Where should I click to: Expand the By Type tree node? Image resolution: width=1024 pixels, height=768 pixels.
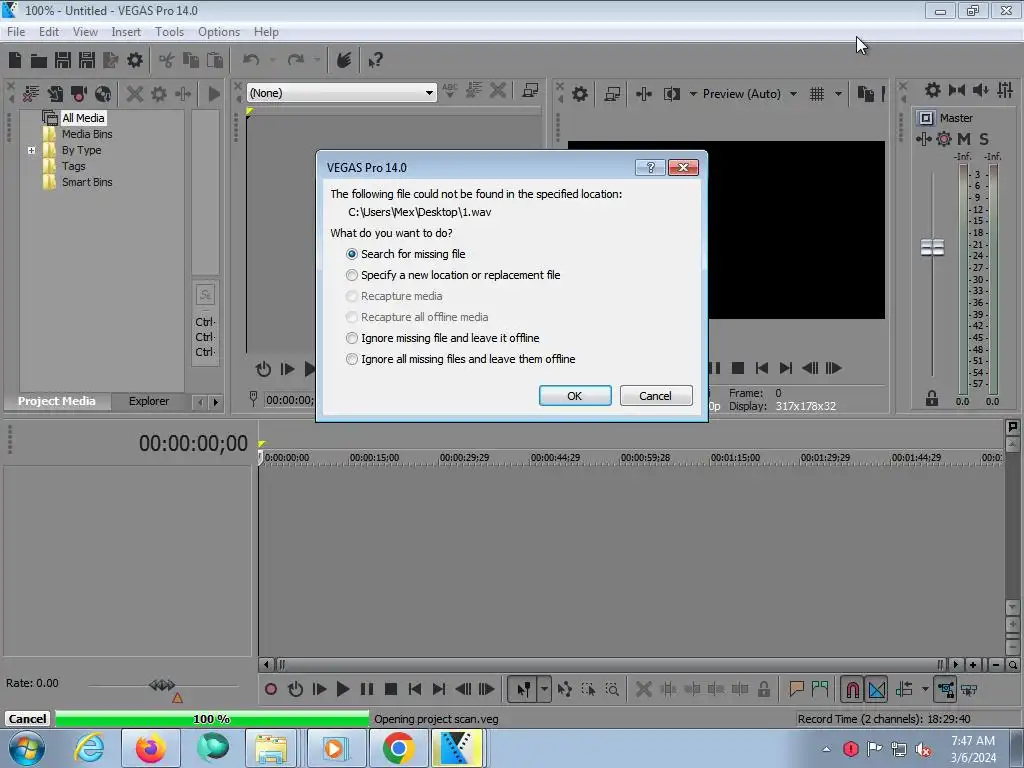click(x=31, y=150)
